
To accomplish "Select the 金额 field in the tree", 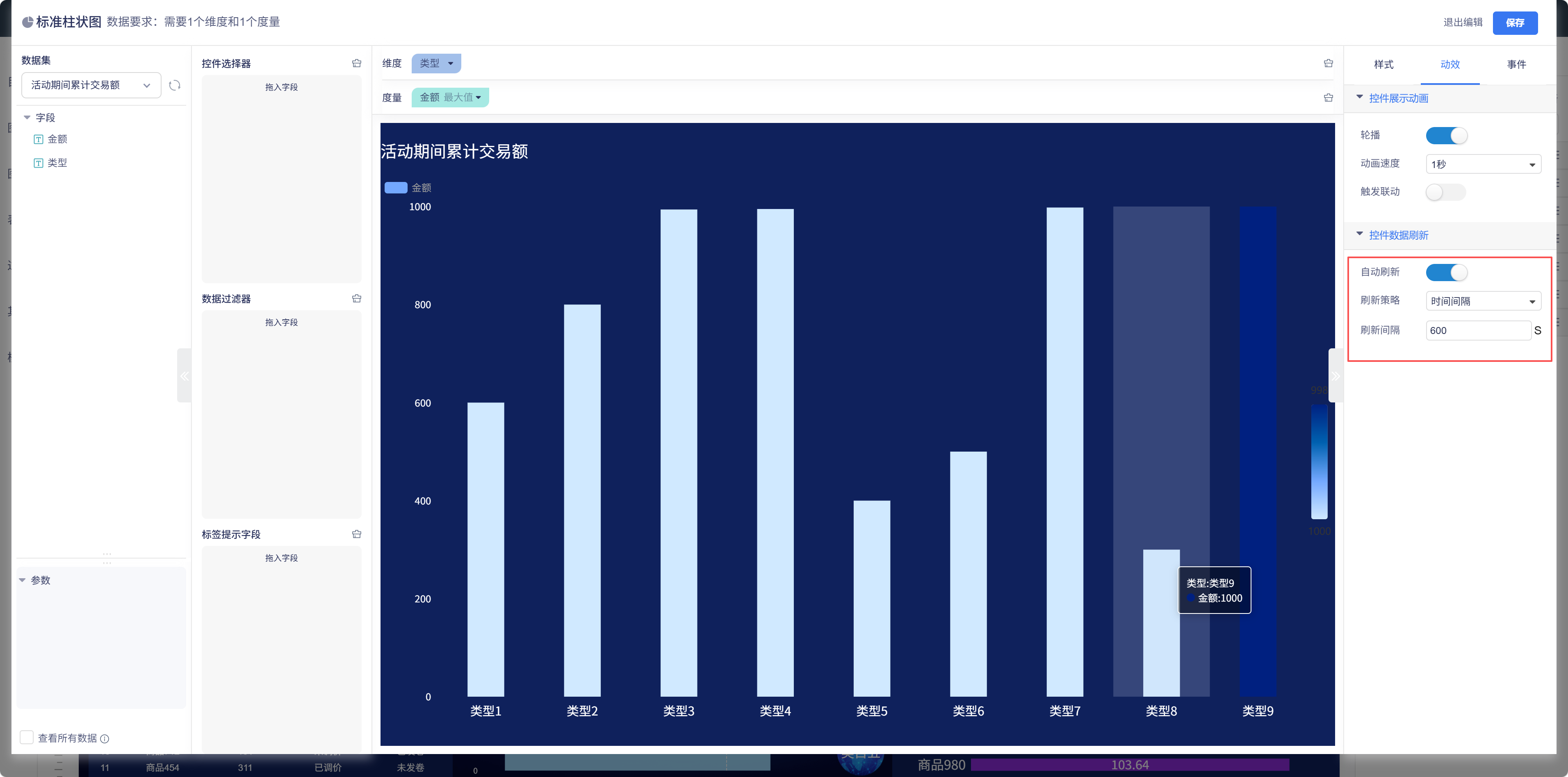I will click(x=57, y=139).
